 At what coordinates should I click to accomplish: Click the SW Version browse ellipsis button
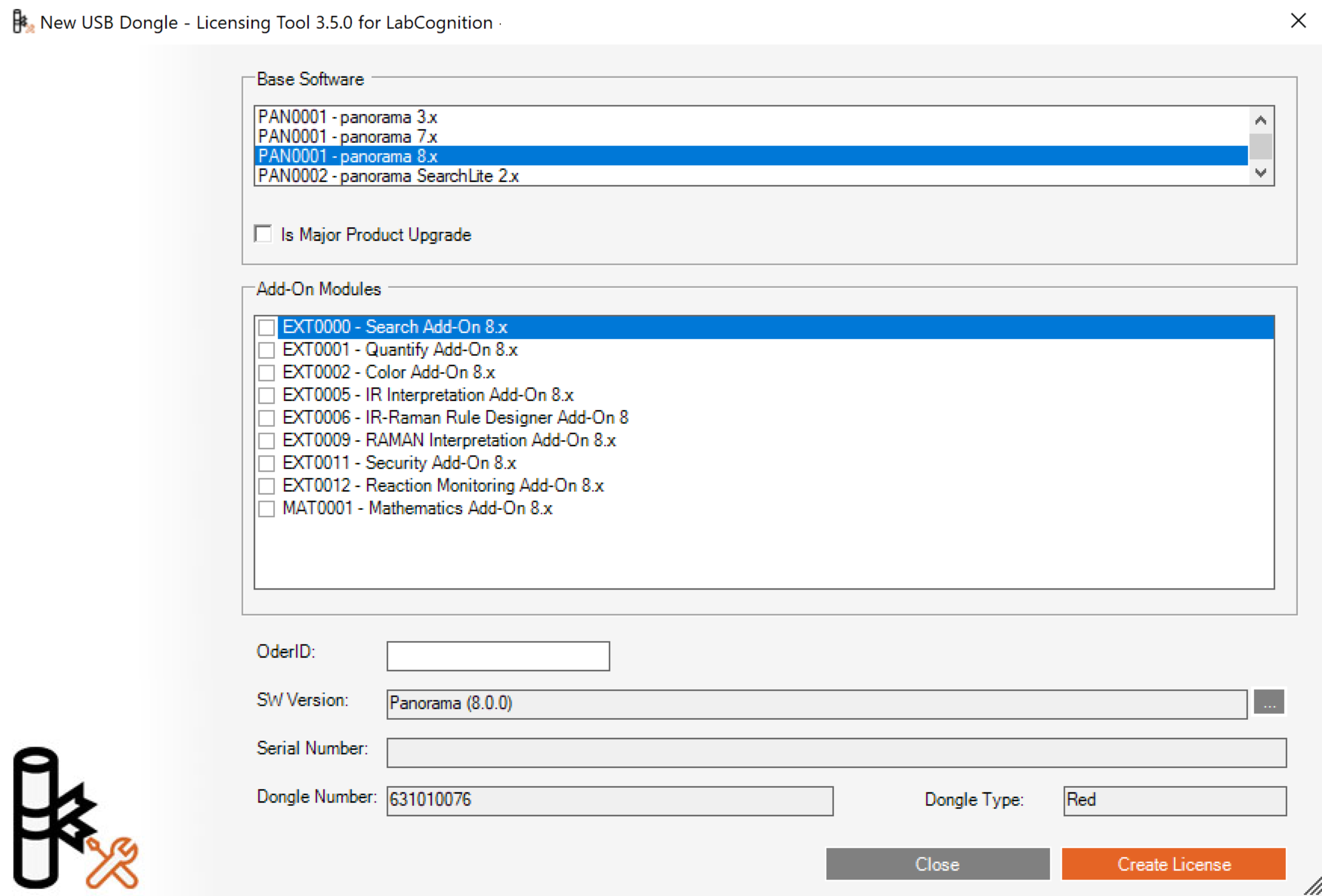[1269, 703]
